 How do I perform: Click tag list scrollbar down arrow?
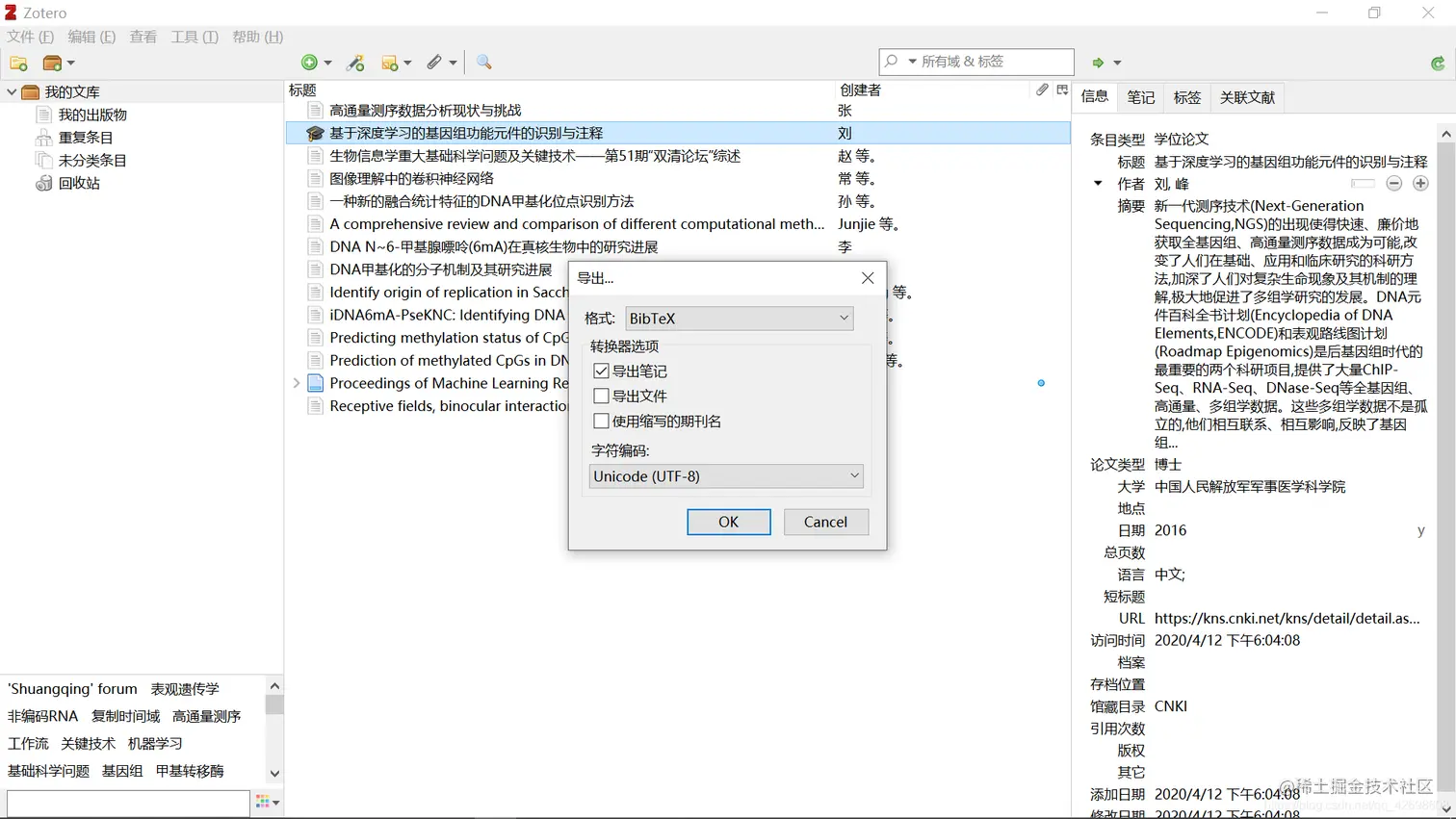[274, 773]
